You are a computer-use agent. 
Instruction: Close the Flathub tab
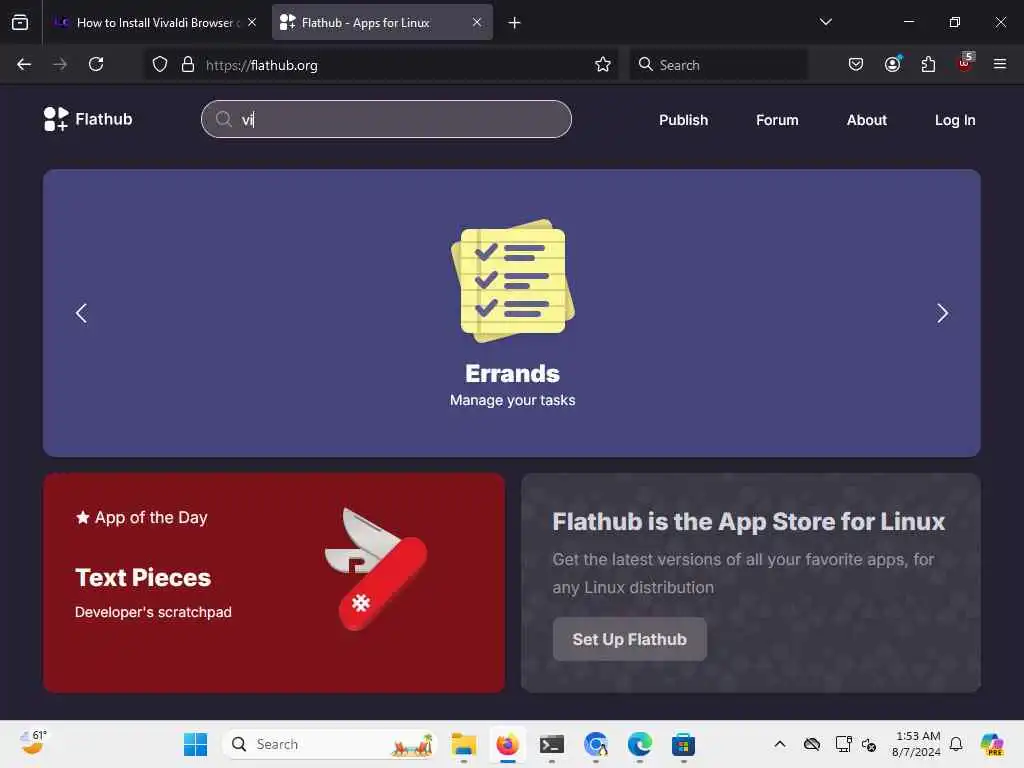(477, 22)
